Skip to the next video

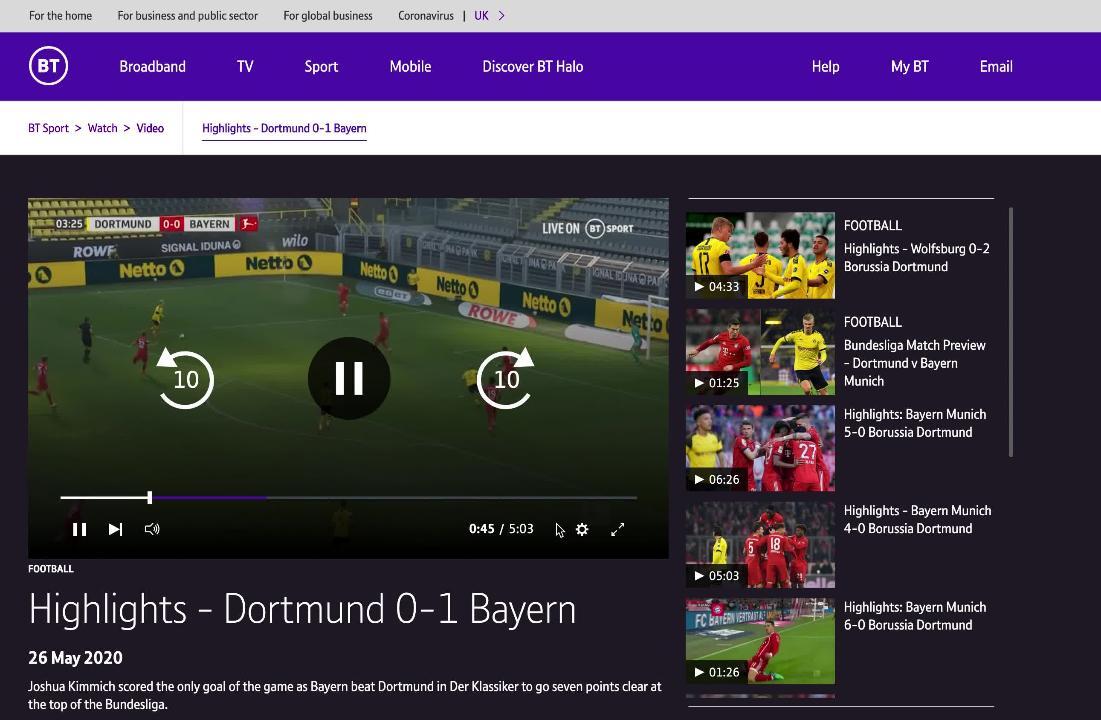click(116, 529)
